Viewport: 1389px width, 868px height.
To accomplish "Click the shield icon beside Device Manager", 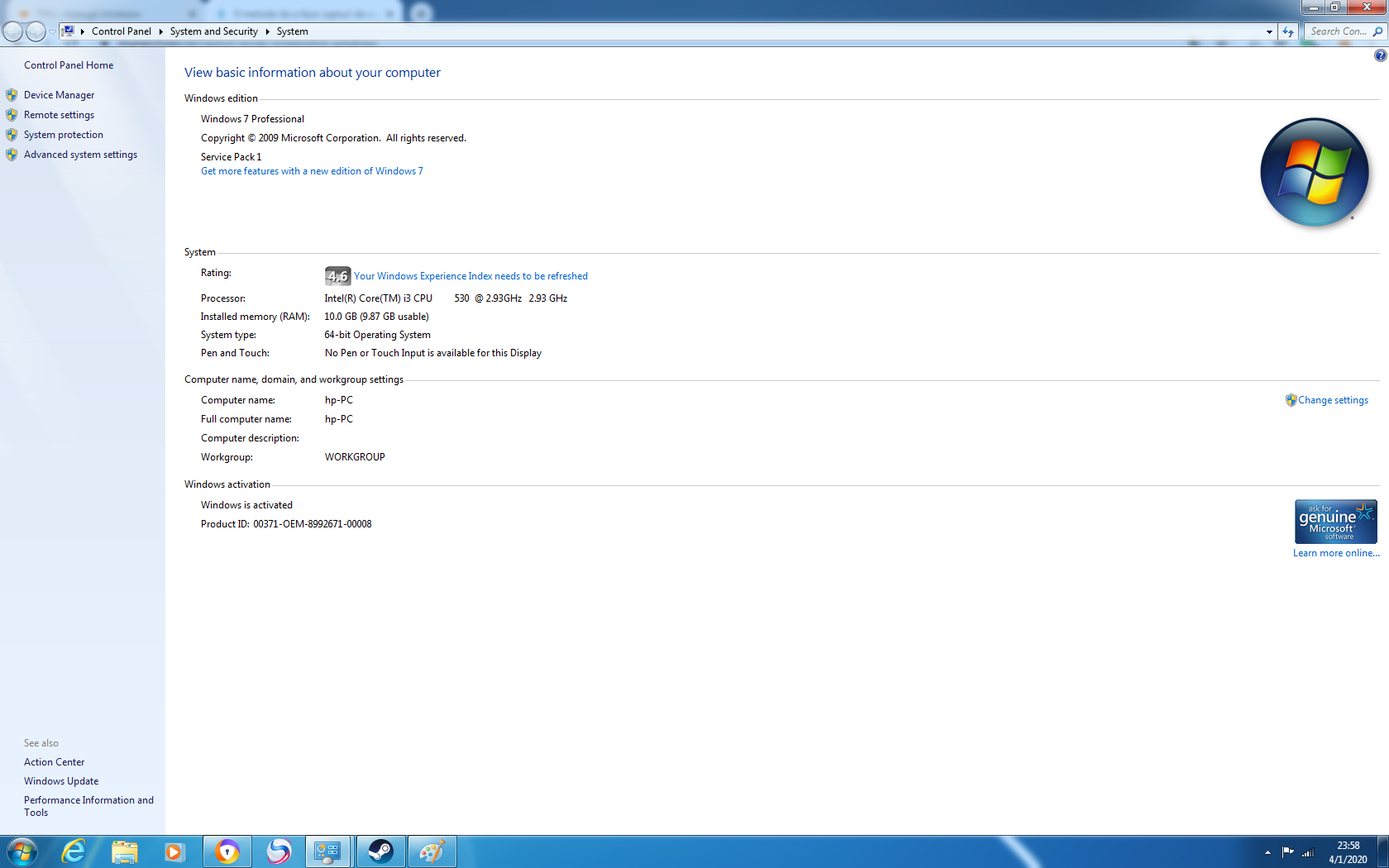I will pos(12,95).
